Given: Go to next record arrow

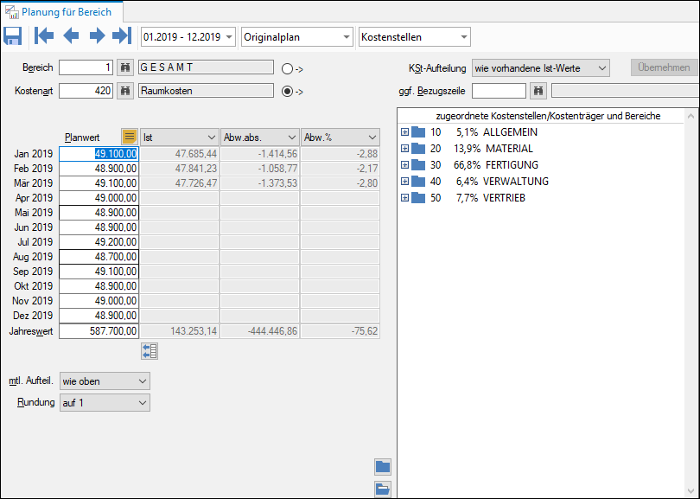Looking at the screenshot, I should pos(97,36).
